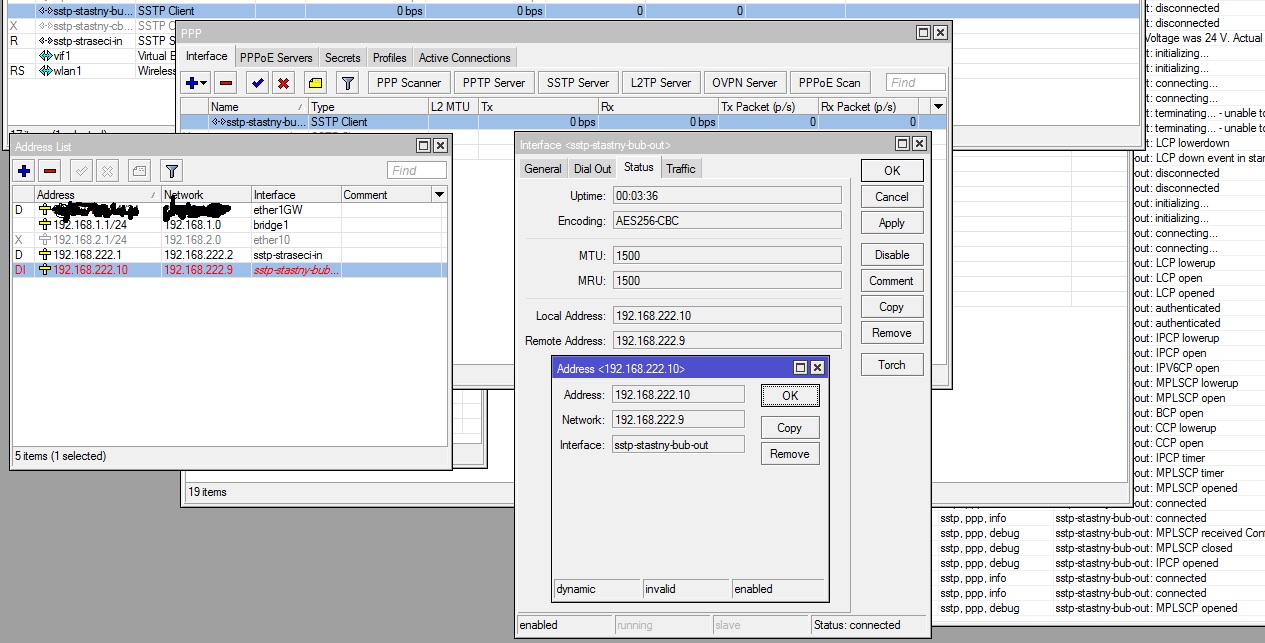Click the filter funnel icon in Address List
Viewport: 1265px width, 643px height.
(x=172, y=171)
